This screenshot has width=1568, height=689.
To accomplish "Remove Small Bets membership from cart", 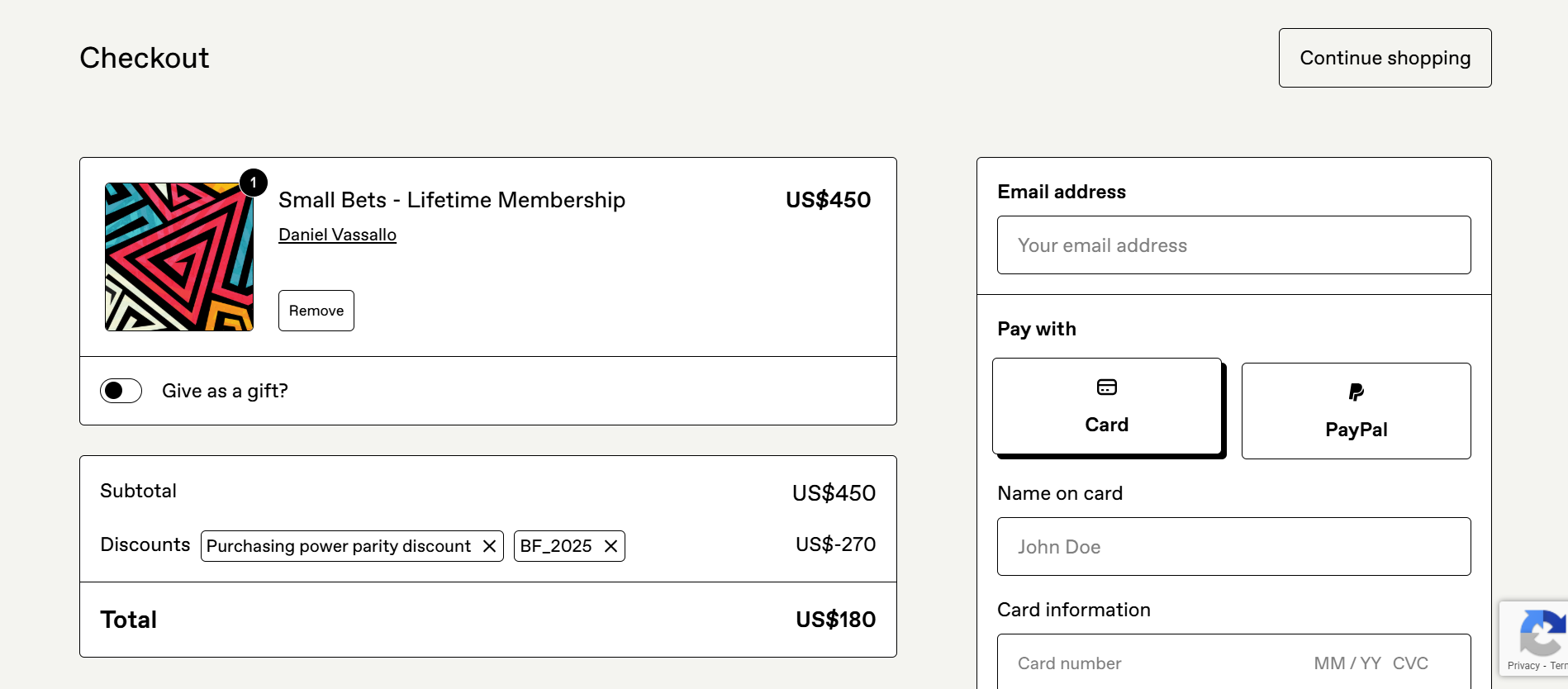I will click(x=316, y=311).
